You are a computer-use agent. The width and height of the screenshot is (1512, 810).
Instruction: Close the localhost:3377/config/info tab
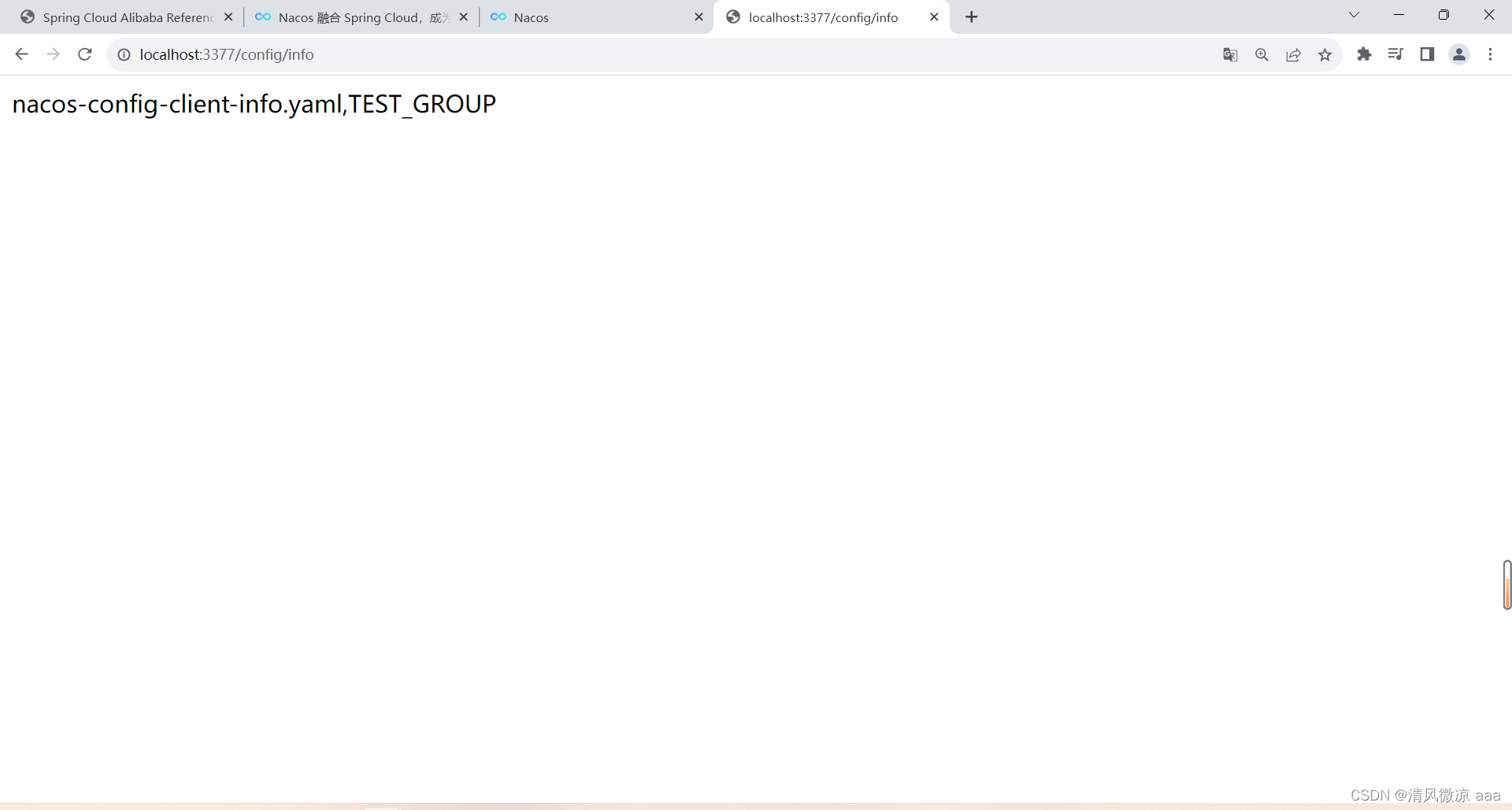pyautogui.click(x=934, y=17)
